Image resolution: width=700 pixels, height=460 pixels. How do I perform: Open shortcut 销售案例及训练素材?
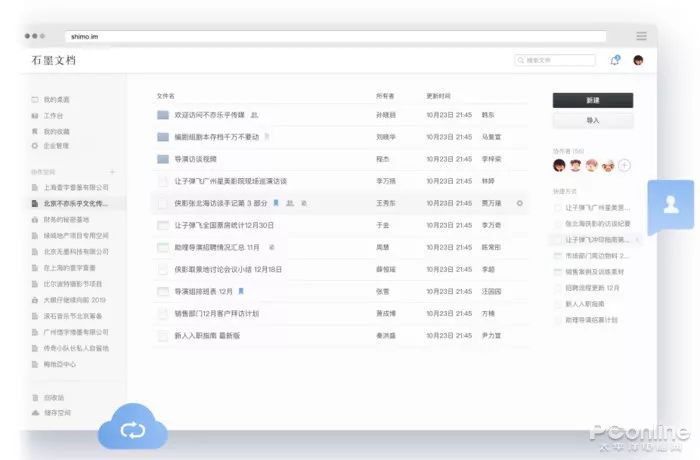pos(595,272)
